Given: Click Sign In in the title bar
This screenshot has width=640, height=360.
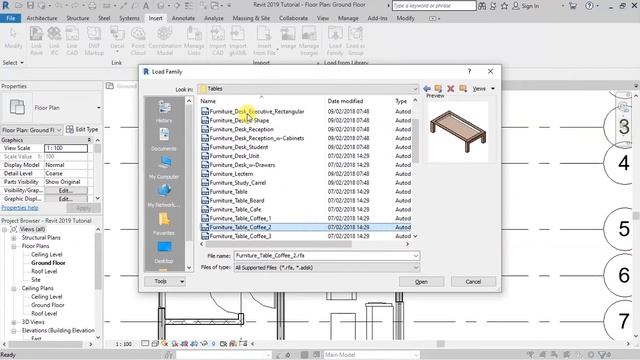Looking at the screenshot, I should coord(526,6).
